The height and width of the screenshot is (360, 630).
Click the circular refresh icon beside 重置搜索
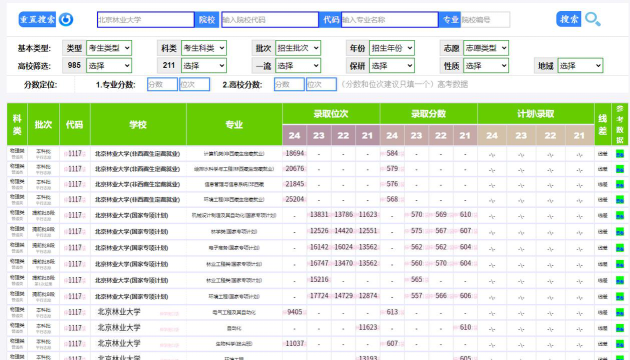pos(66,19)
